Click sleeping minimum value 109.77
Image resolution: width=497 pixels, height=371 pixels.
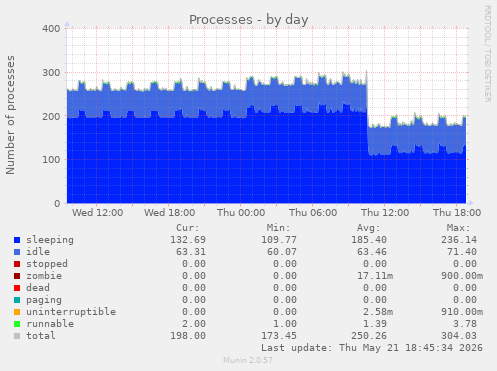pyautogui.click(x=279, y=240)
